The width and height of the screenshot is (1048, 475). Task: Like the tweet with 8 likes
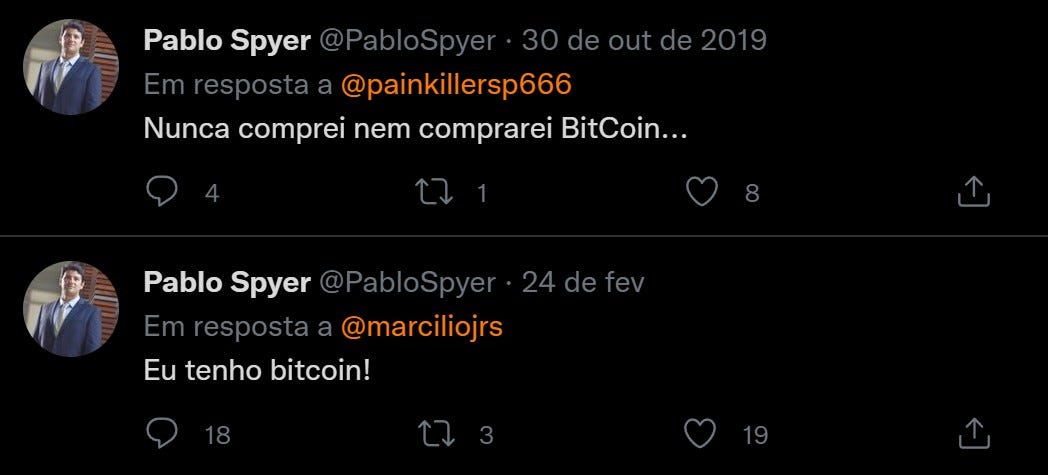[702, 192]
